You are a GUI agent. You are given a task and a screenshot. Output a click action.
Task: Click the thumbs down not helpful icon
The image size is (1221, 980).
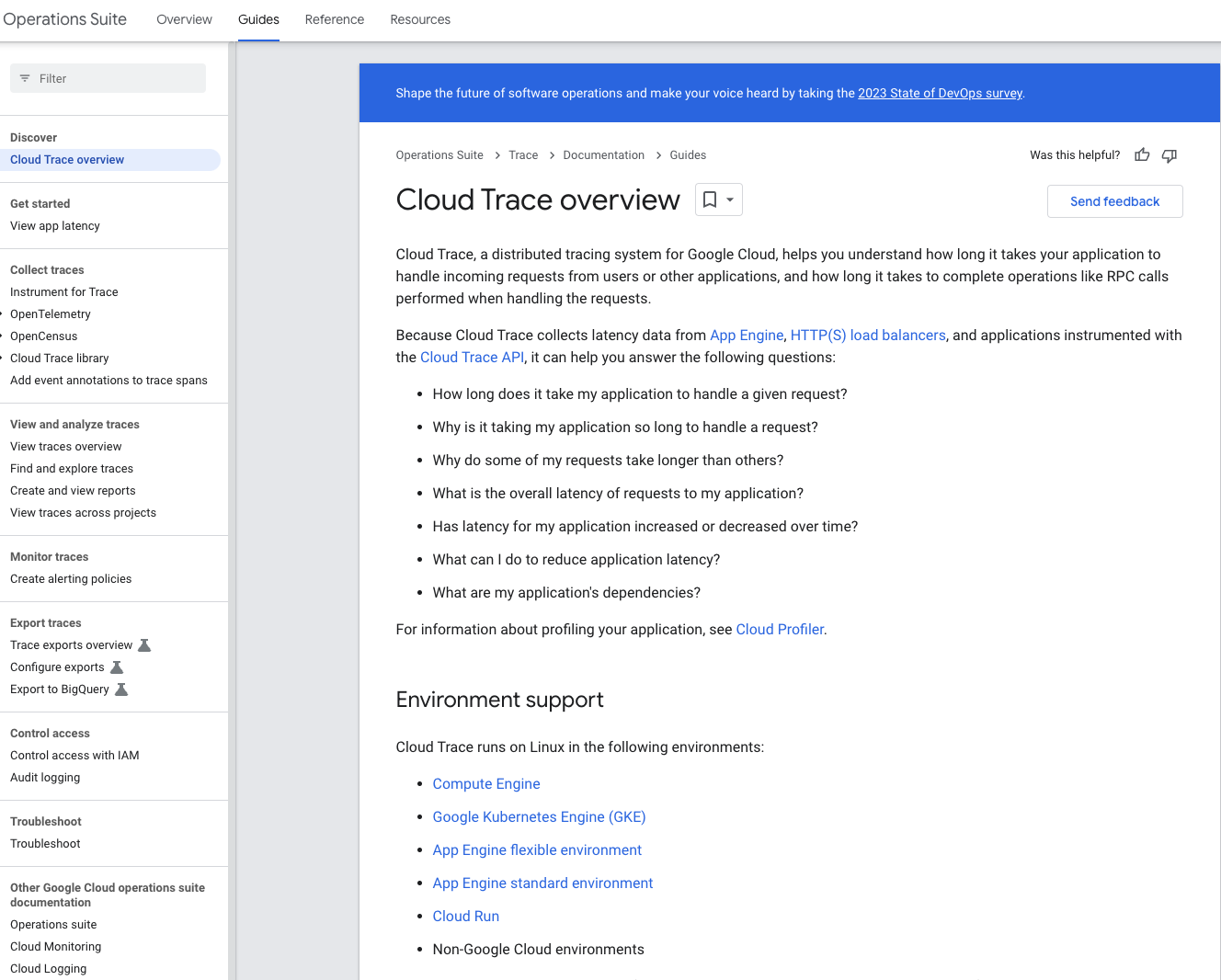(1170, 155)
